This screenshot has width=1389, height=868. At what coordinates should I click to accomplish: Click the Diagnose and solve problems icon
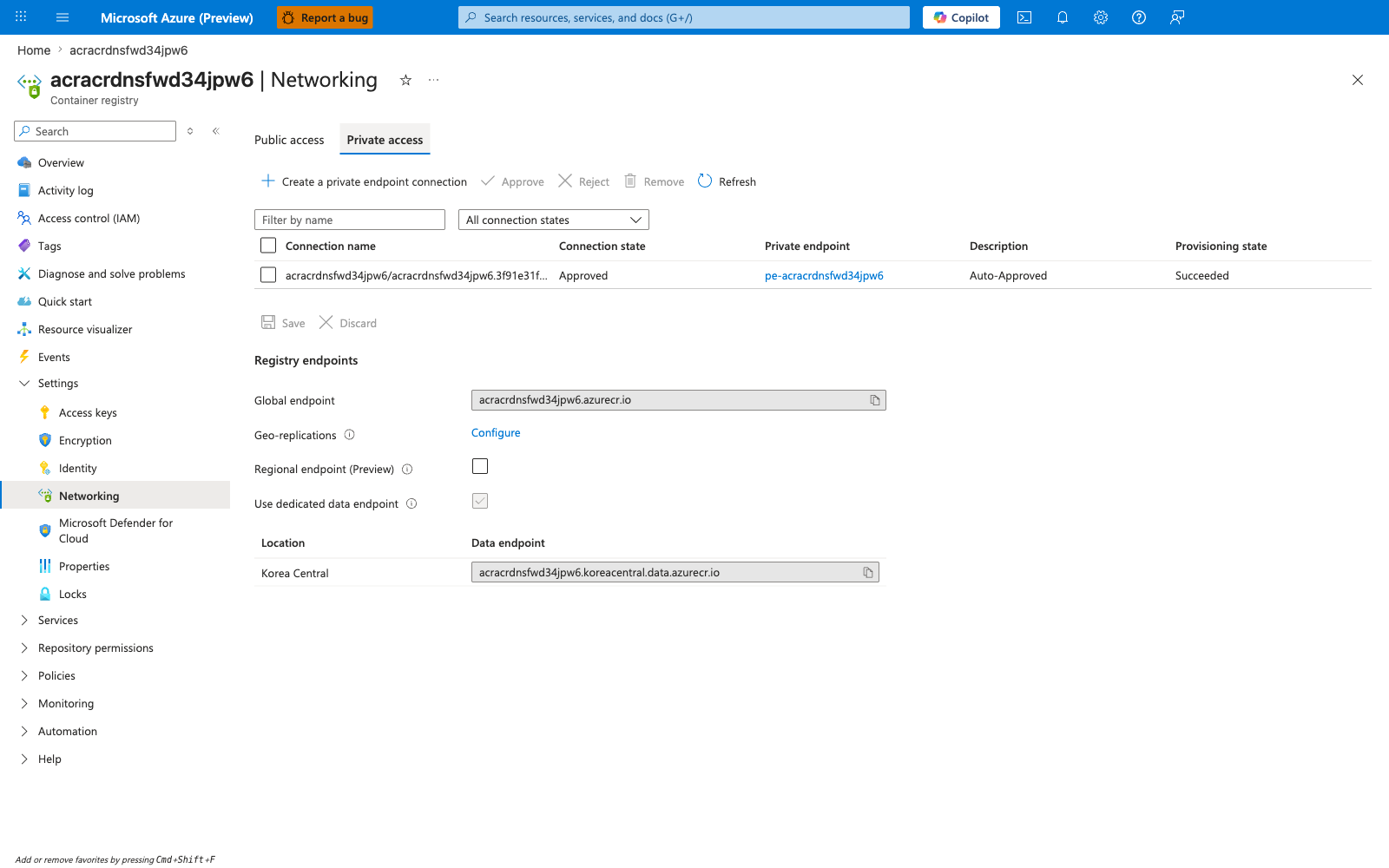pyautogui.click(x=24, y=273)
